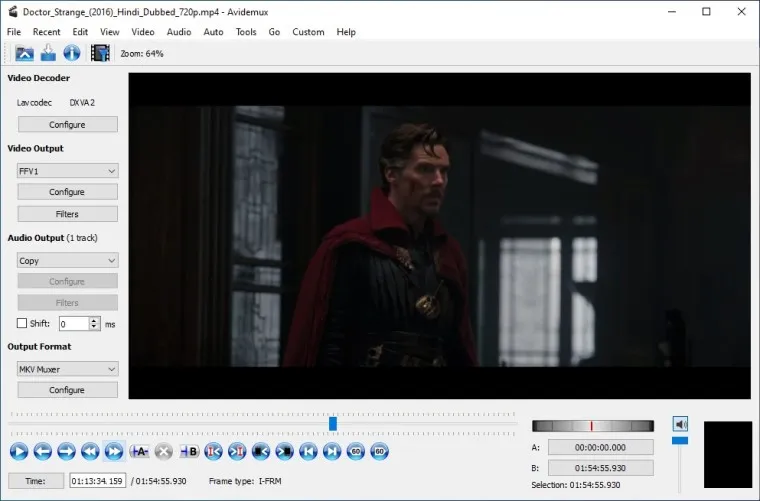Screen dimensions: 760x501
Task: Search for the next black frame
Action: (285, 452)
